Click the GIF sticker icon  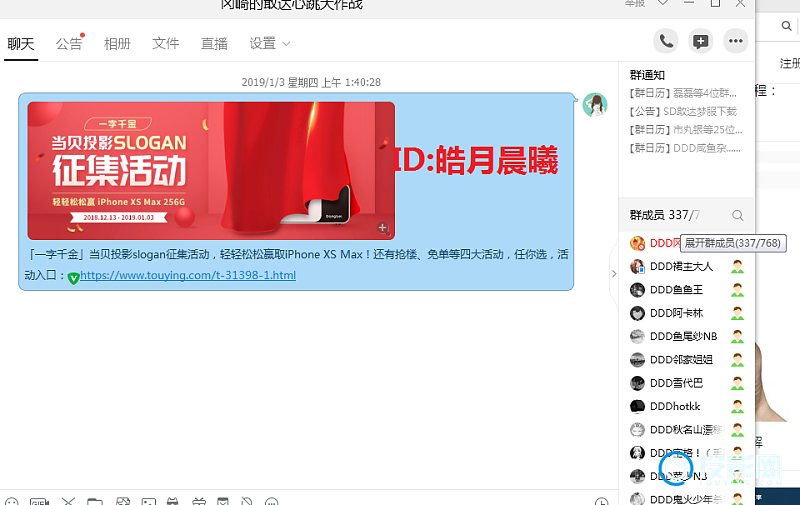39,501
